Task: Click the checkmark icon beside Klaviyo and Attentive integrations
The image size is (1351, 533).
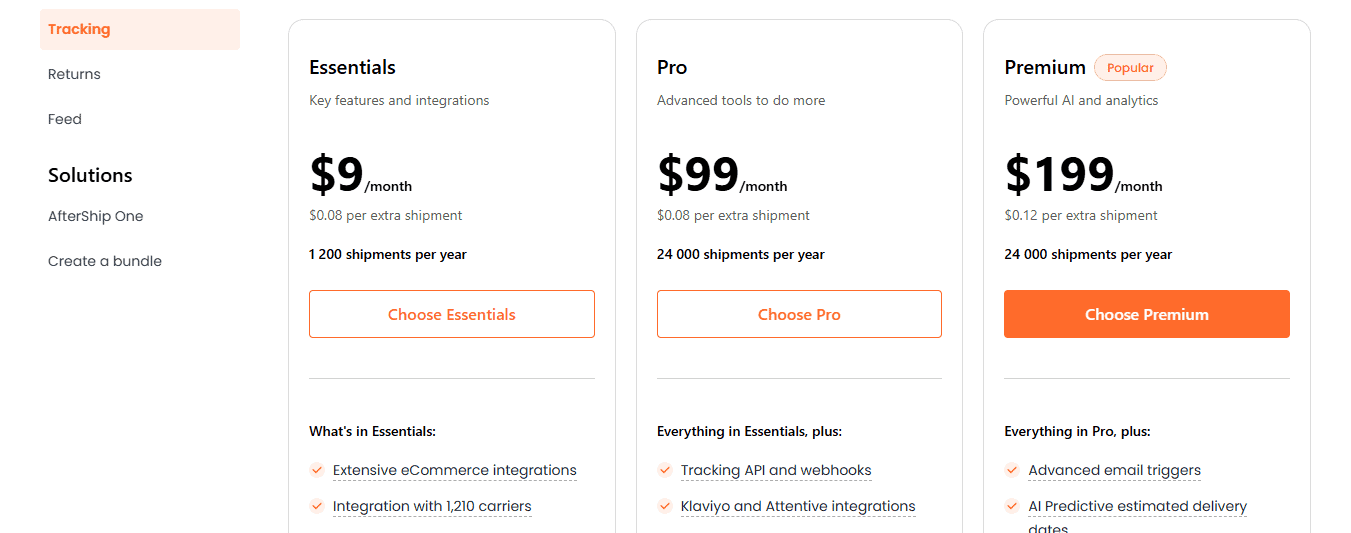Action: click(x=665, y=506)
